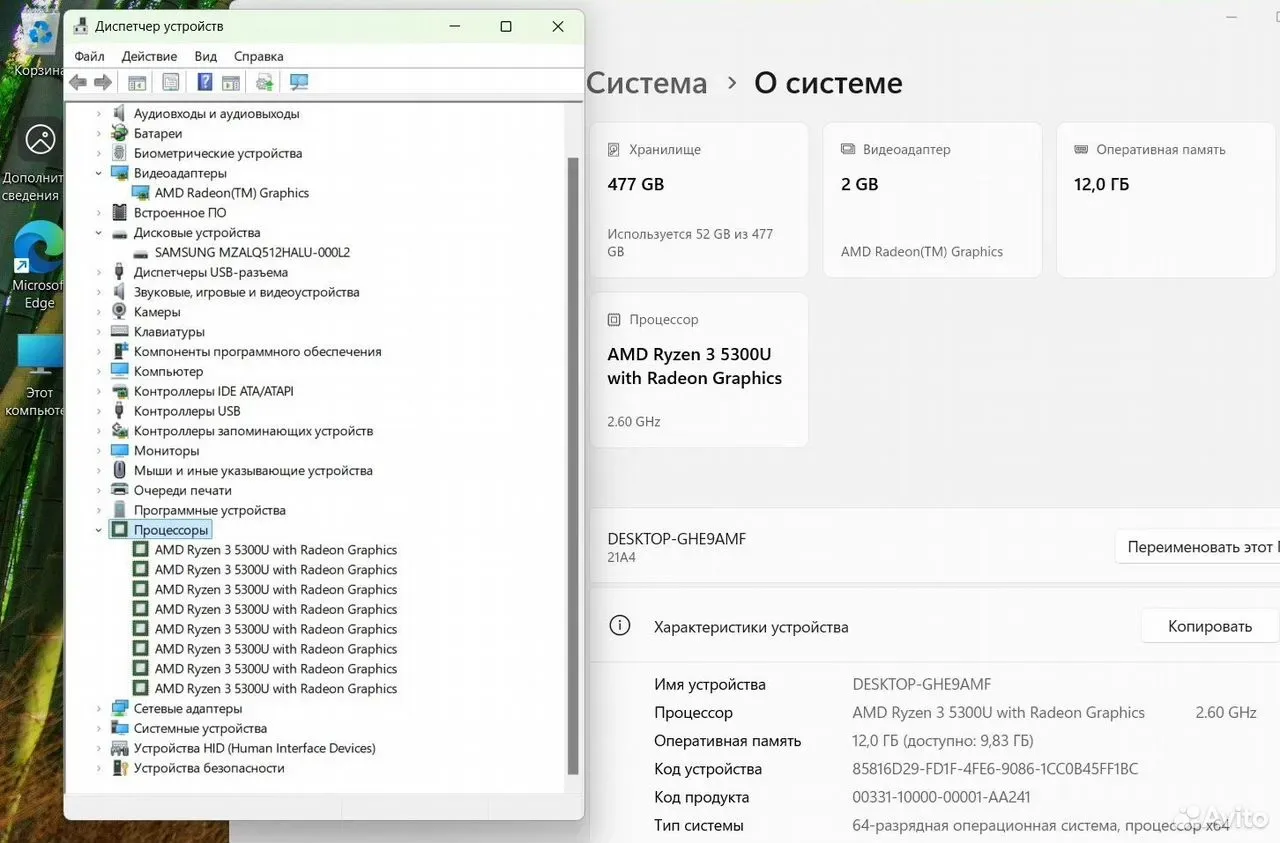Select the Дополнит сведения desktop icon

point(35,160)
